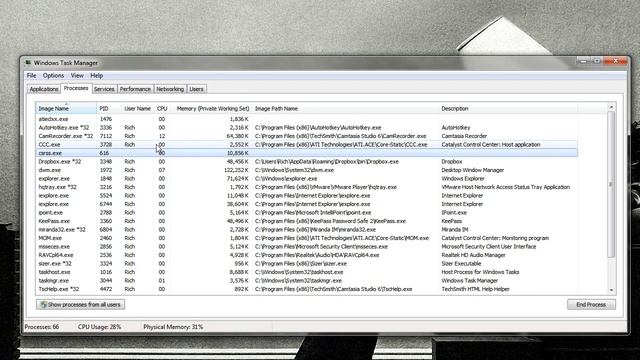Click the Realtek HD Audio Manager description
The width and height of the screenshot is (640, 360).
click(x=473, y=255)
